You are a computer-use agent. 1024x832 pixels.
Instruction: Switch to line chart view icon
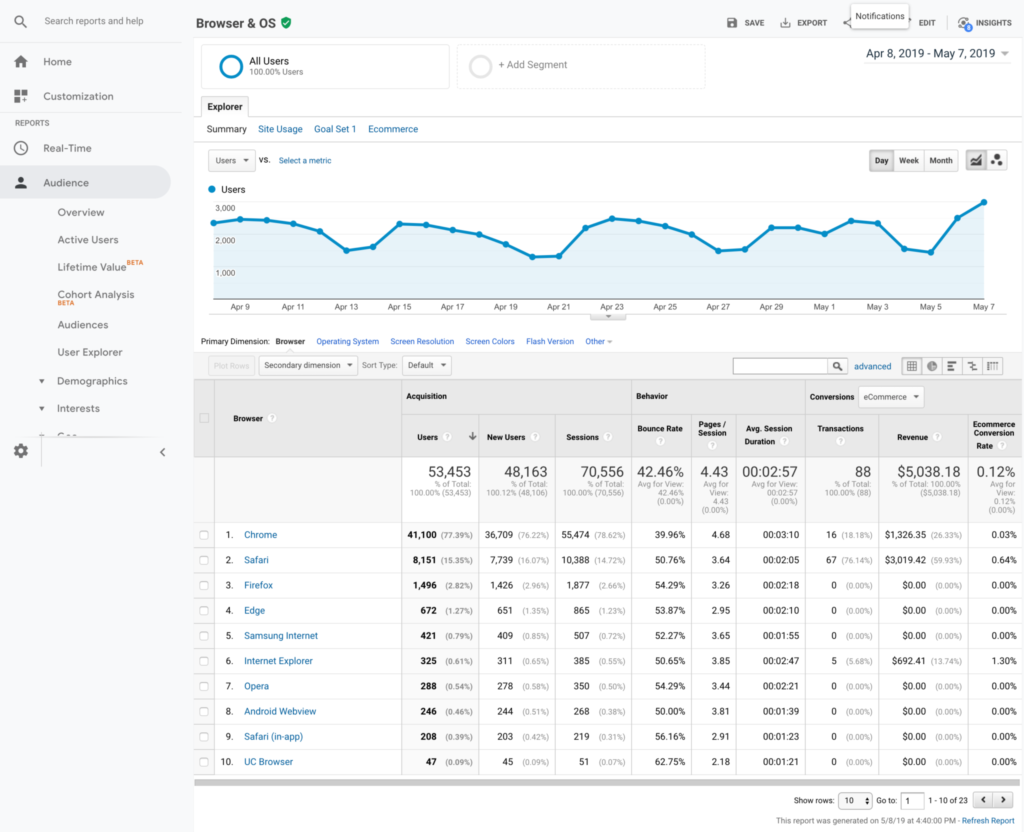pos(976,161)
